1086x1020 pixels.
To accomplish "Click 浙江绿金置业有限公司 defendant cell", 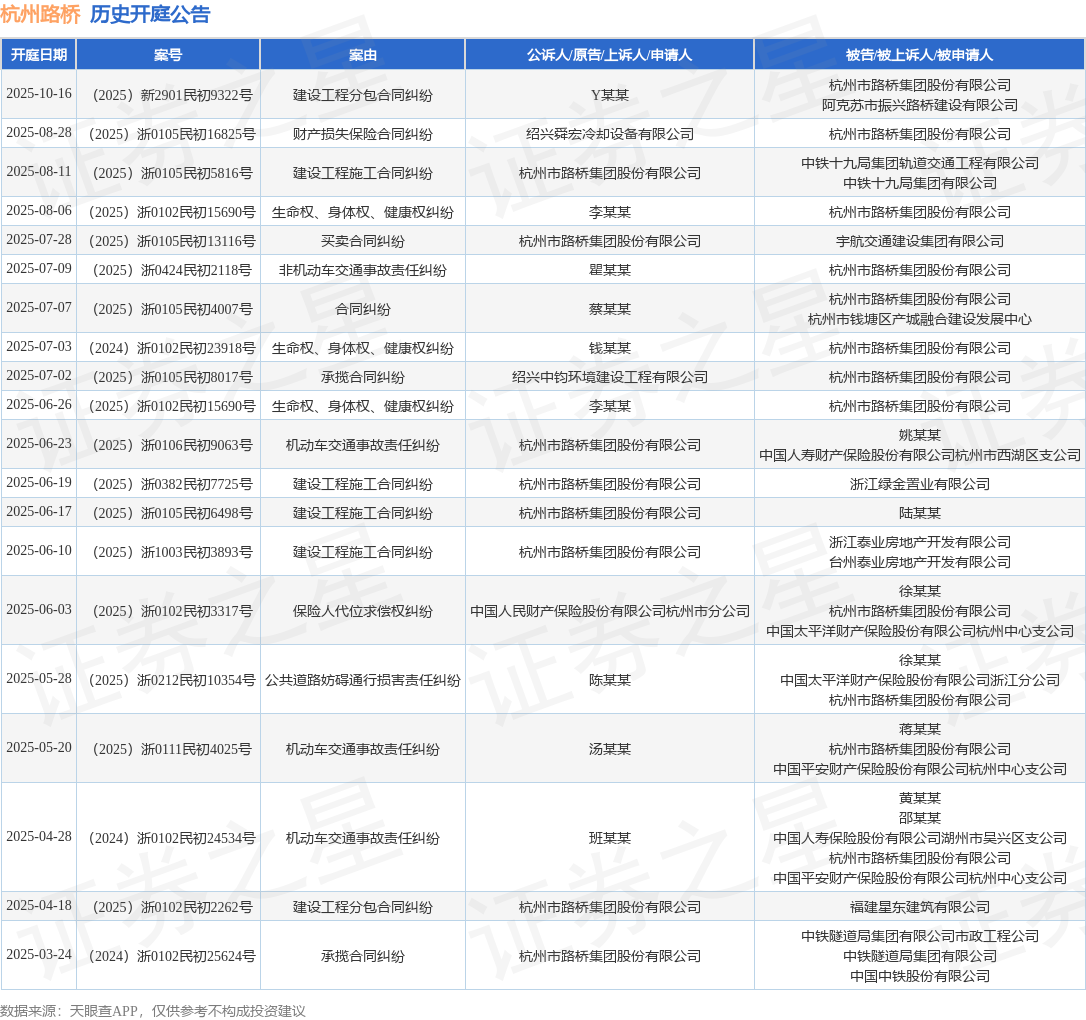I will click(920, 484).
